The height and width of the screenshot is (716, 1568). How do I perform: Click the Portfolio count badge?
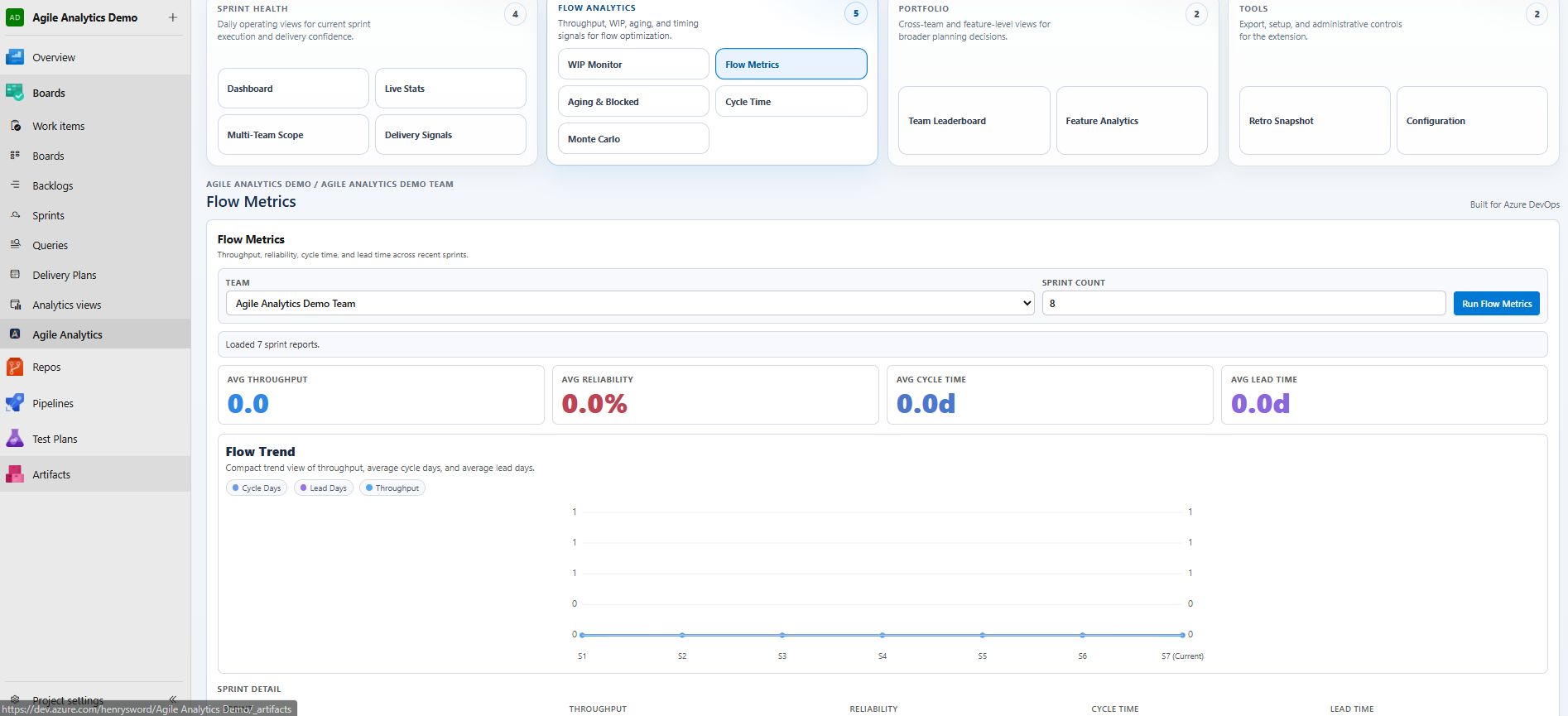tap(1196, 14)
